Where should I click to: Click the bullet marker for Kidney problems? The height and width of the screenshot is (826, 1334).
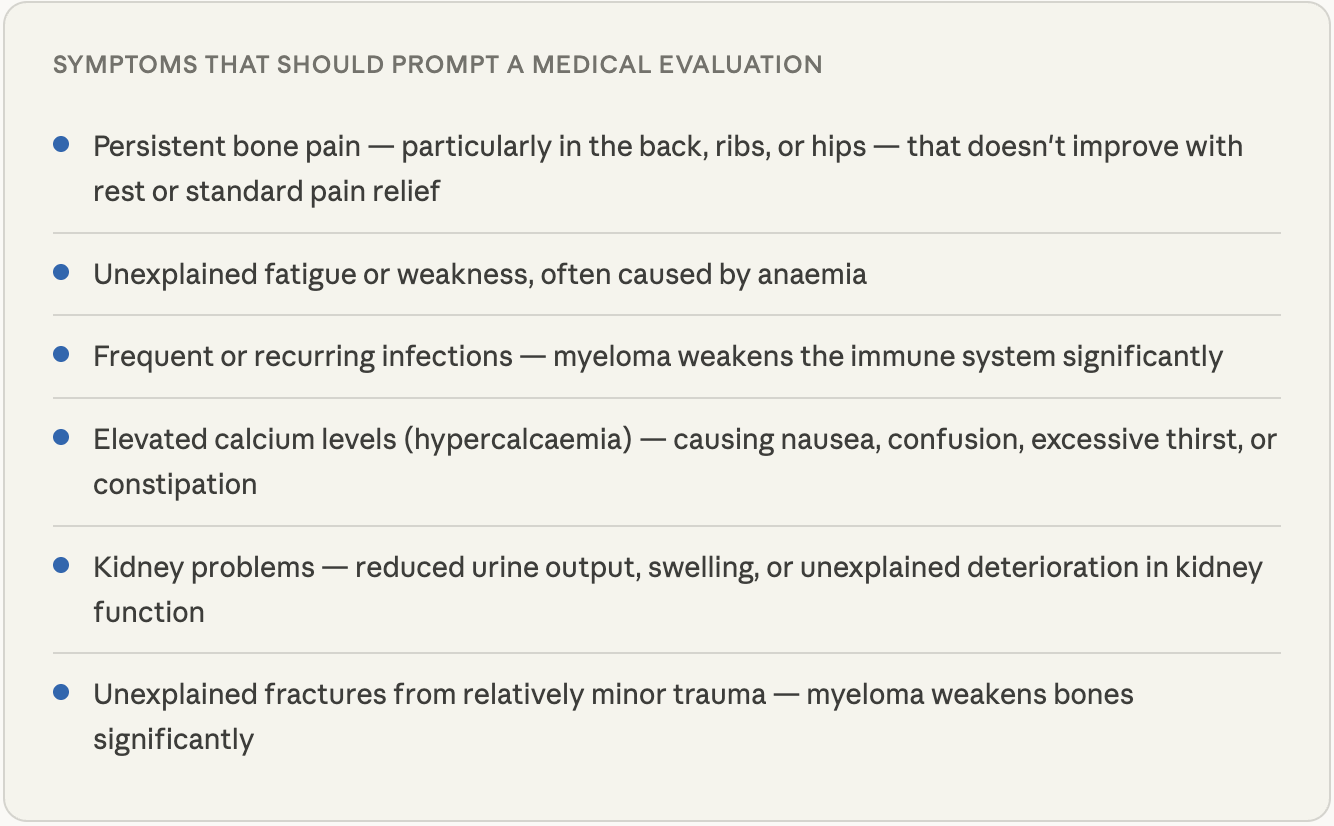(x=61, y=566)
